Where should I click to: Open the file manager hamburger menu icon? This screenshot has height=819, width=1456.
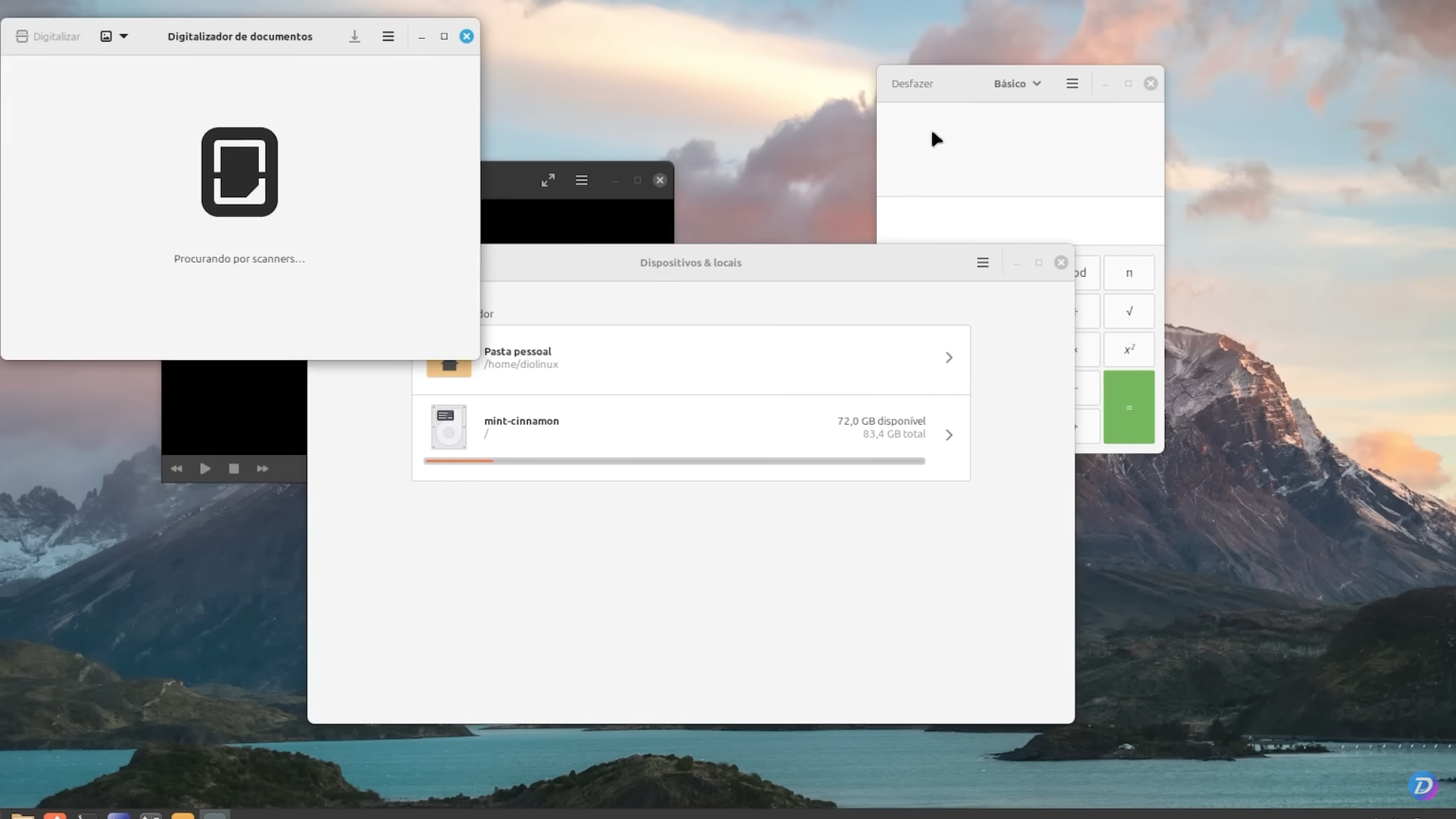point(982,263)
